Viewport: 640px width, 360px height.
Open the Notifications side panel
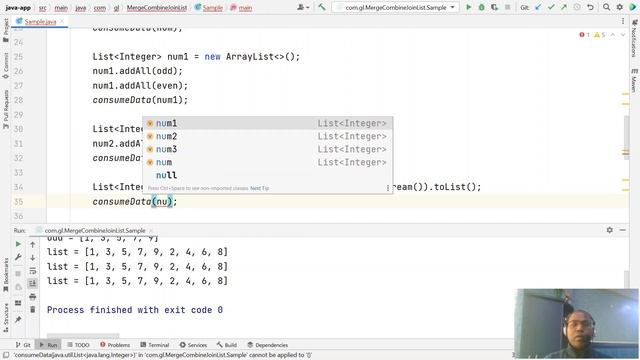click(634, 38)
